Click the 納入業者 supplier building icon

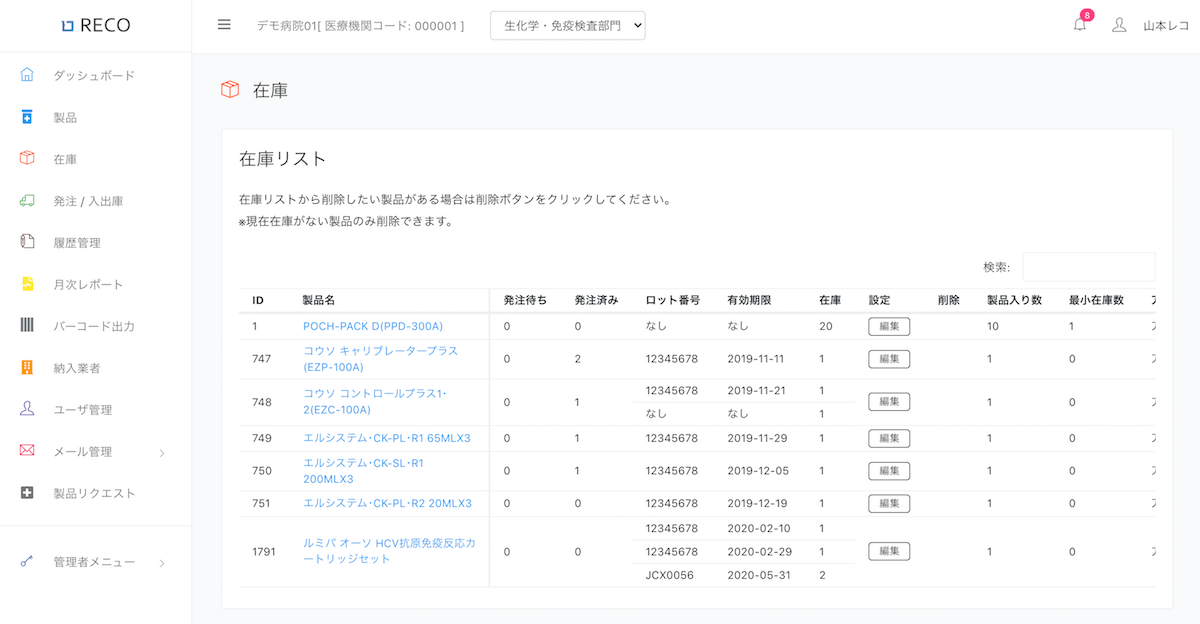point(27,368)
